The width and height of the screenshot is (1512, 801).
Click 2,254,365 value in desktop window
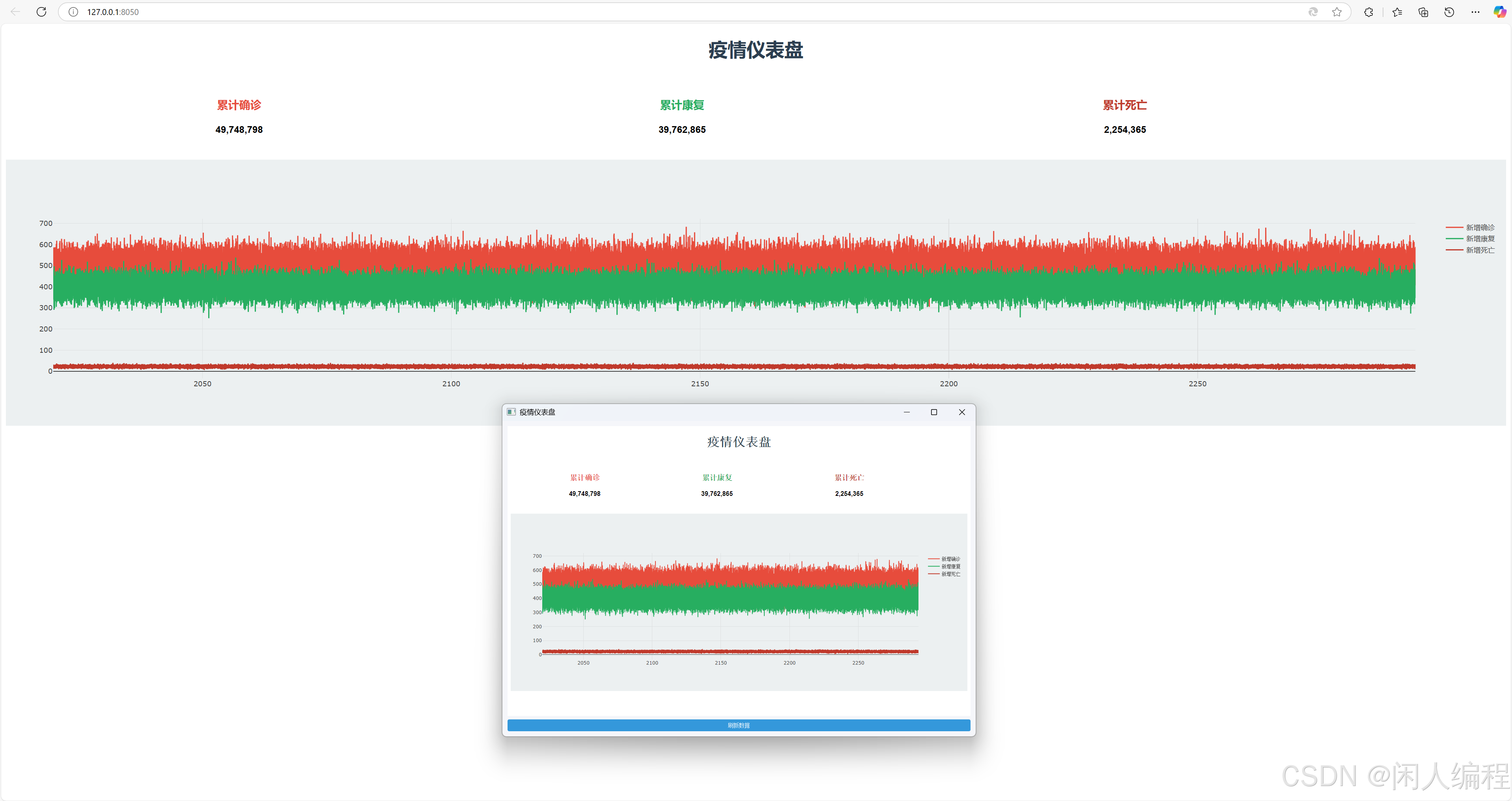click(x=849, y=494)
